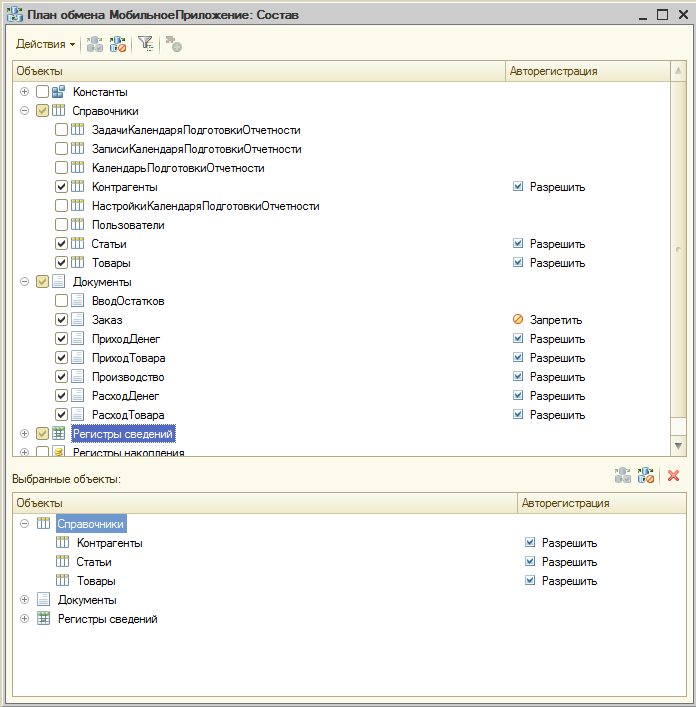The image size is (696, 707).
Task: Click catalog icon next to Пользователи
Action: (78, 224)
